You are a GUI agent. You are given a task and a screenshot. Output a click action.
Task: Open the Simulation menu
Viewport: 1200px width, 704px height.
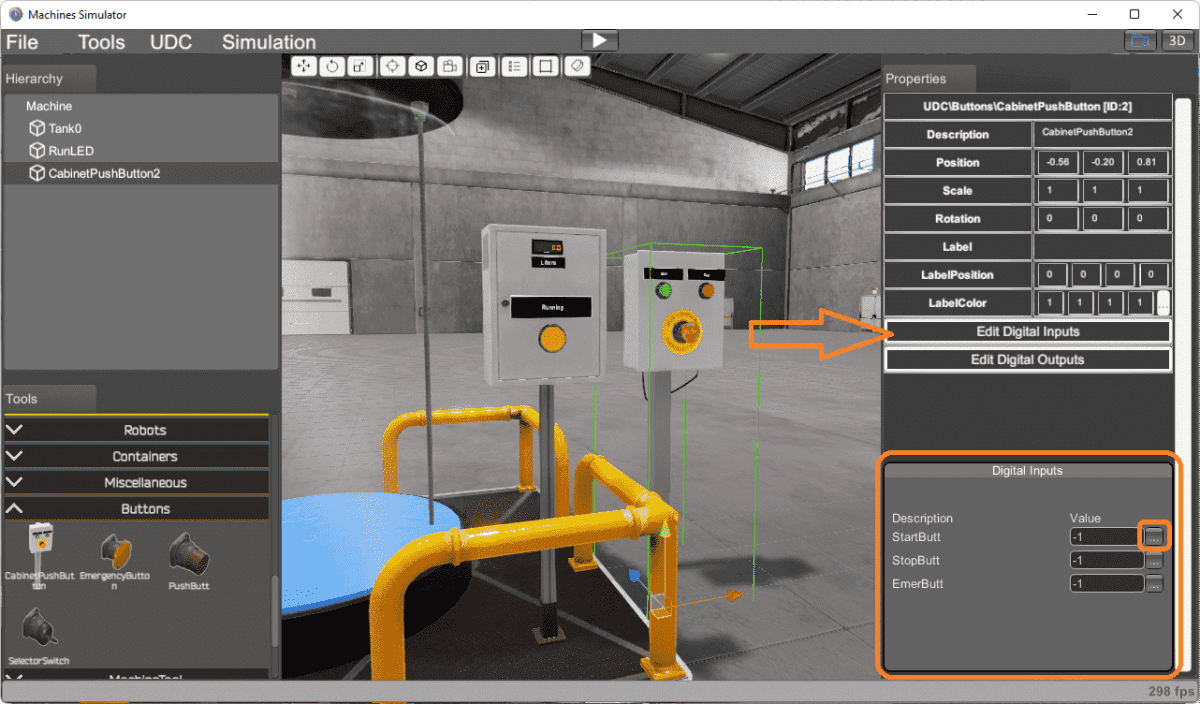coord(268,42)
